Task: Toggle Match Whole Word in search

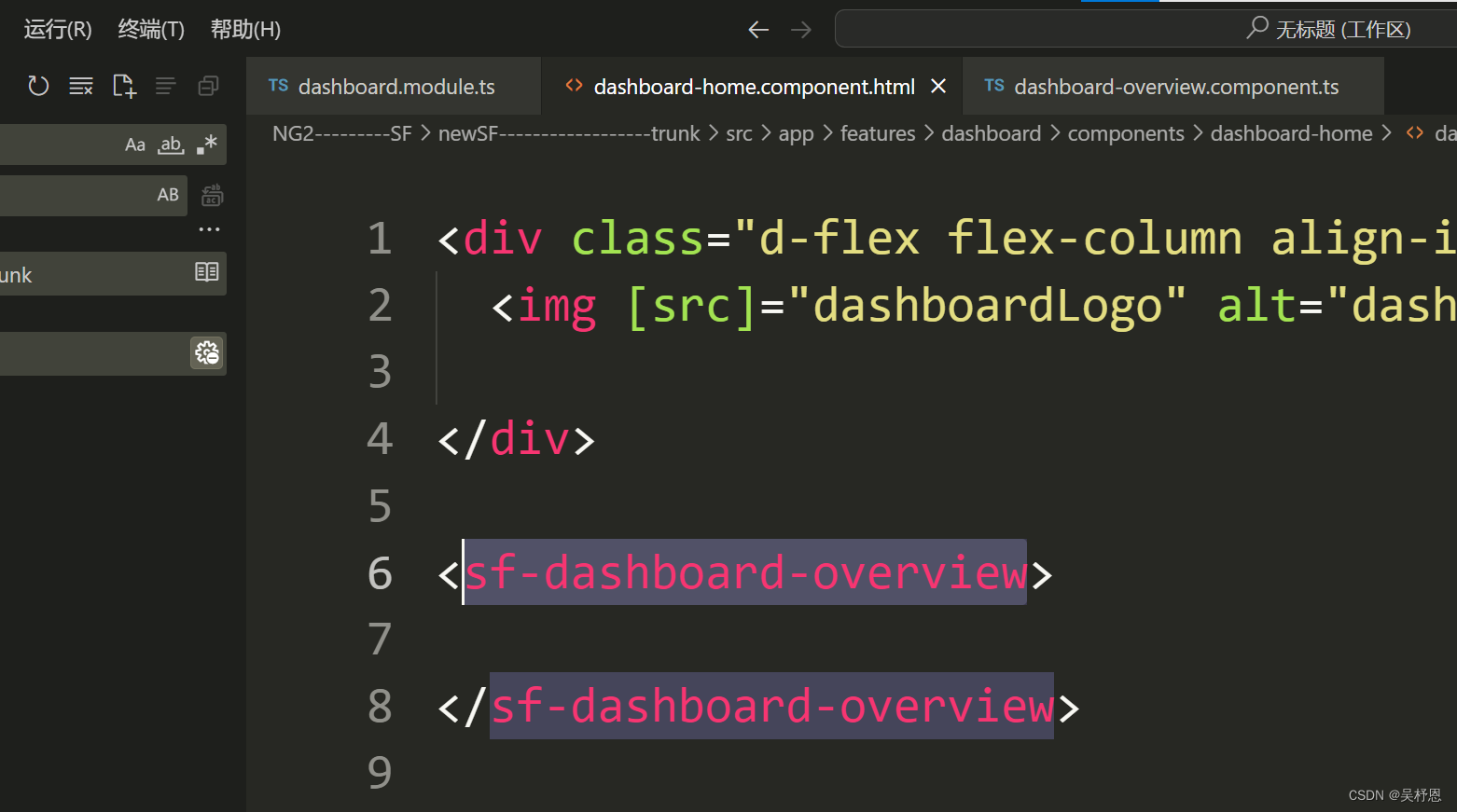Action: pyautogui.click(x=170, y=145)
